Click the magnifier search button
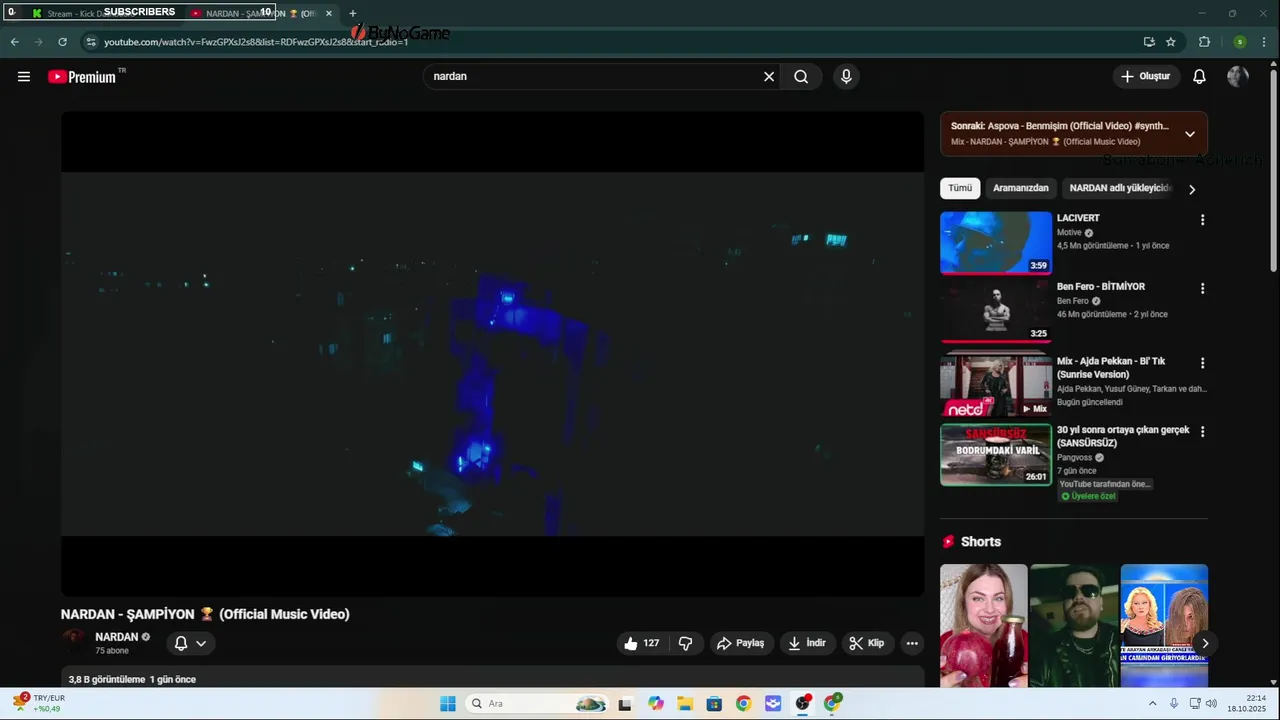 point(801,76)
